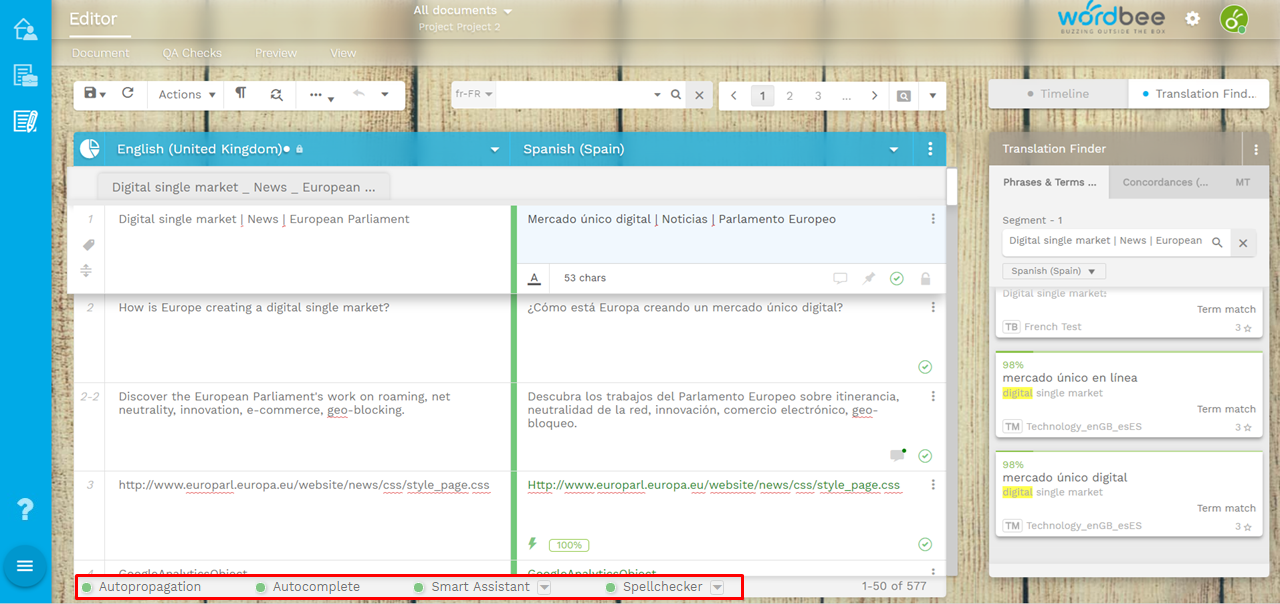
Task: Click the refresh icon in the toolbar
Action: click(x=128, y=94)
